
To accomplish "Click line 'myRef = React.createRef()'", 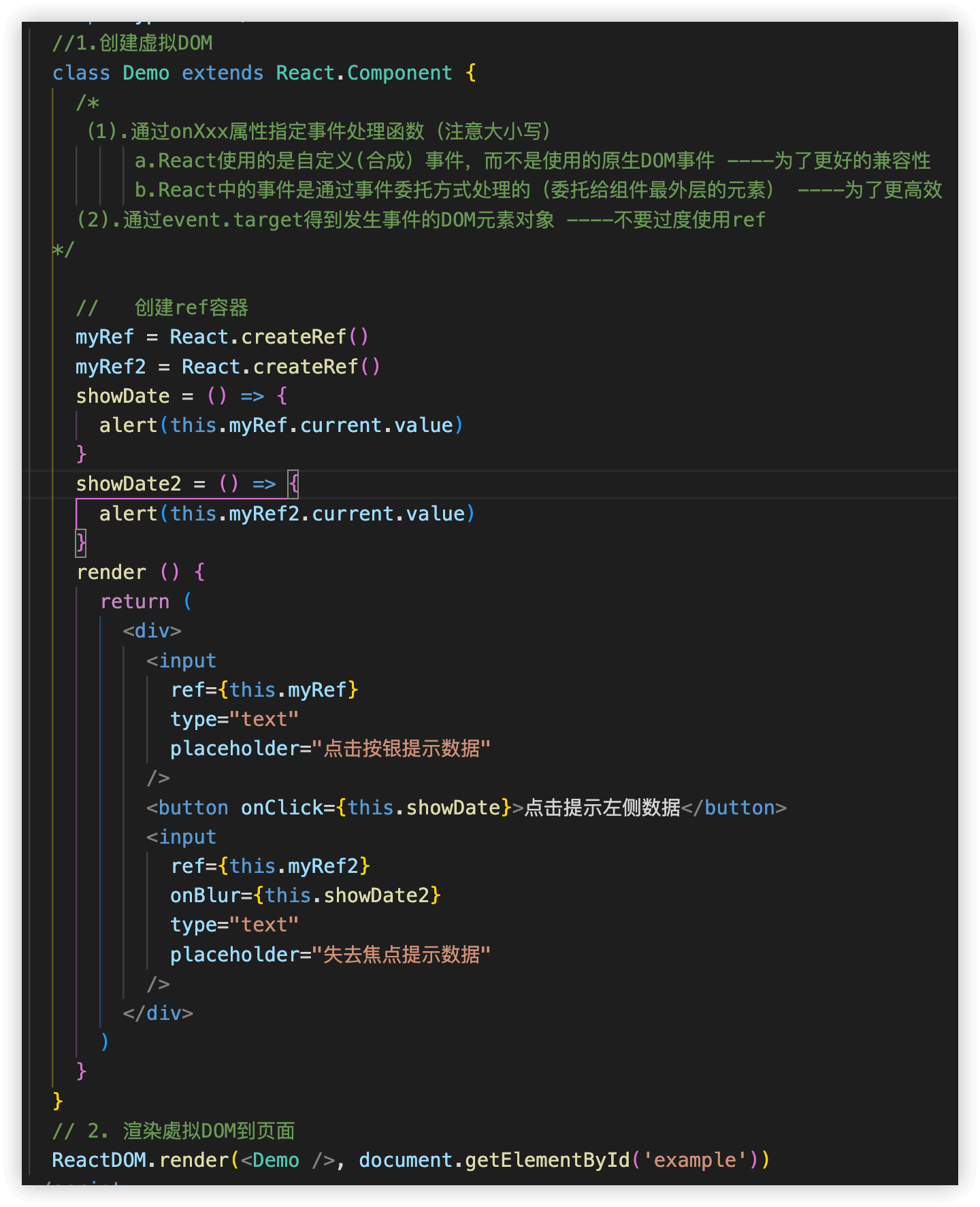I will tap(222, 337).
